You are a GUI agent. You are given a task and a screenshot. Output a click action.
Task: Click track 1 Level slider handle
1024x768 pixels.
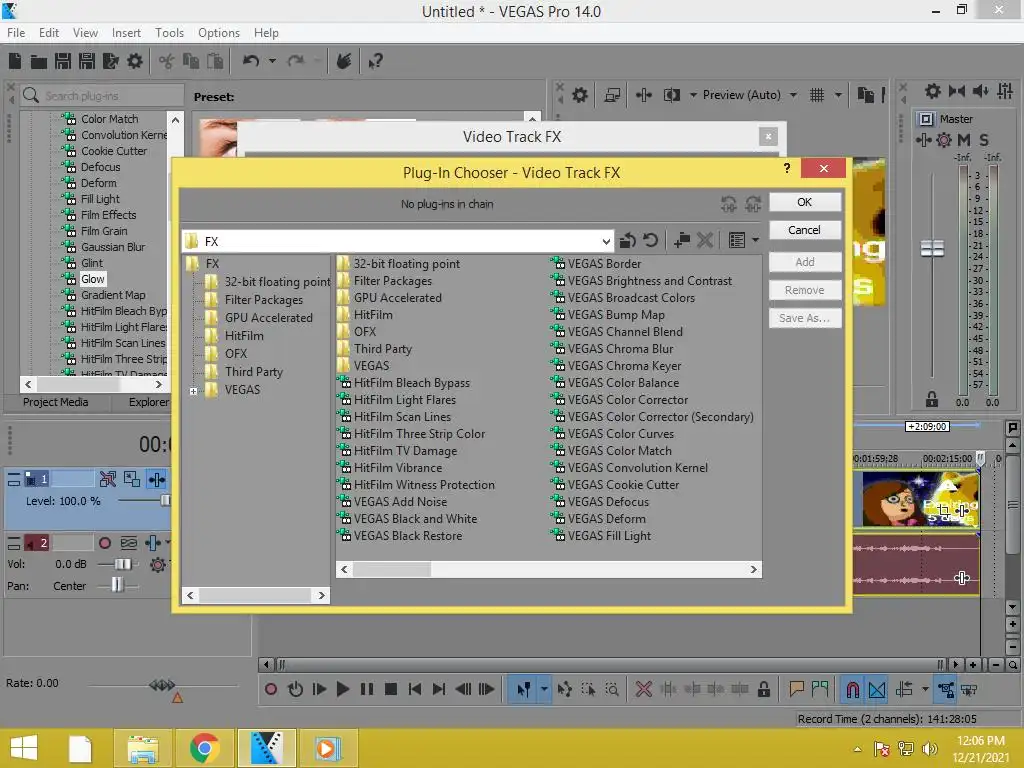tap(165, 500)
